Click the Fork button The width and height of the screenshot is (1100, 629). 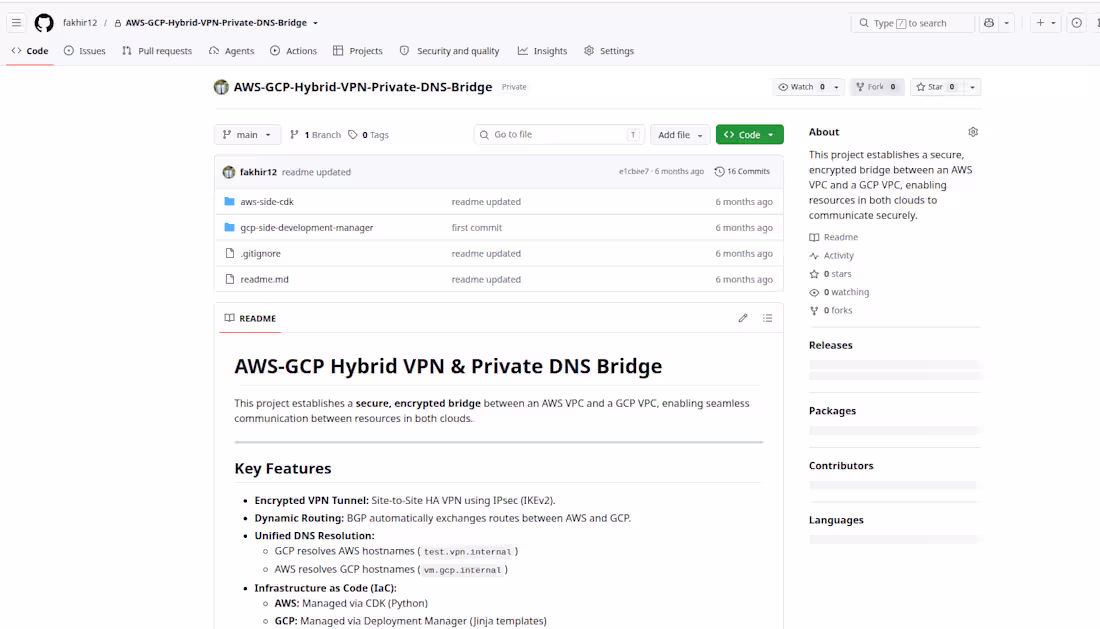(877, 87)
